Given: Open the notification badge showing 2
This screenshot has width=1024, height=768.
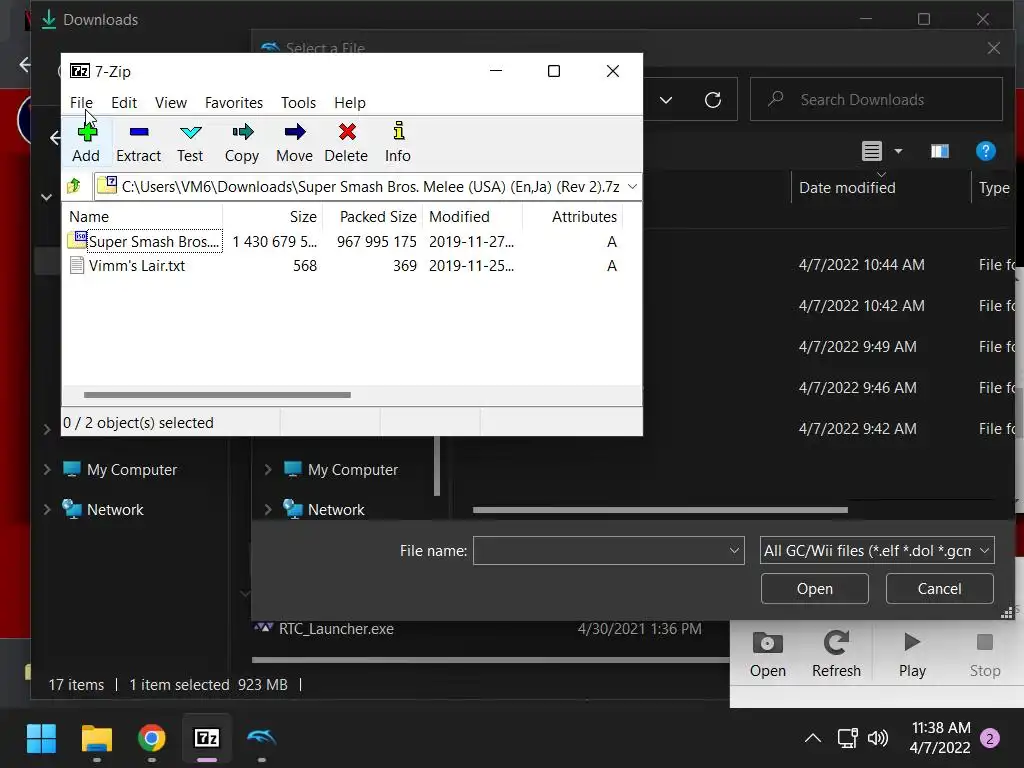Looking at the screenshot, I should tap(990, 739).
